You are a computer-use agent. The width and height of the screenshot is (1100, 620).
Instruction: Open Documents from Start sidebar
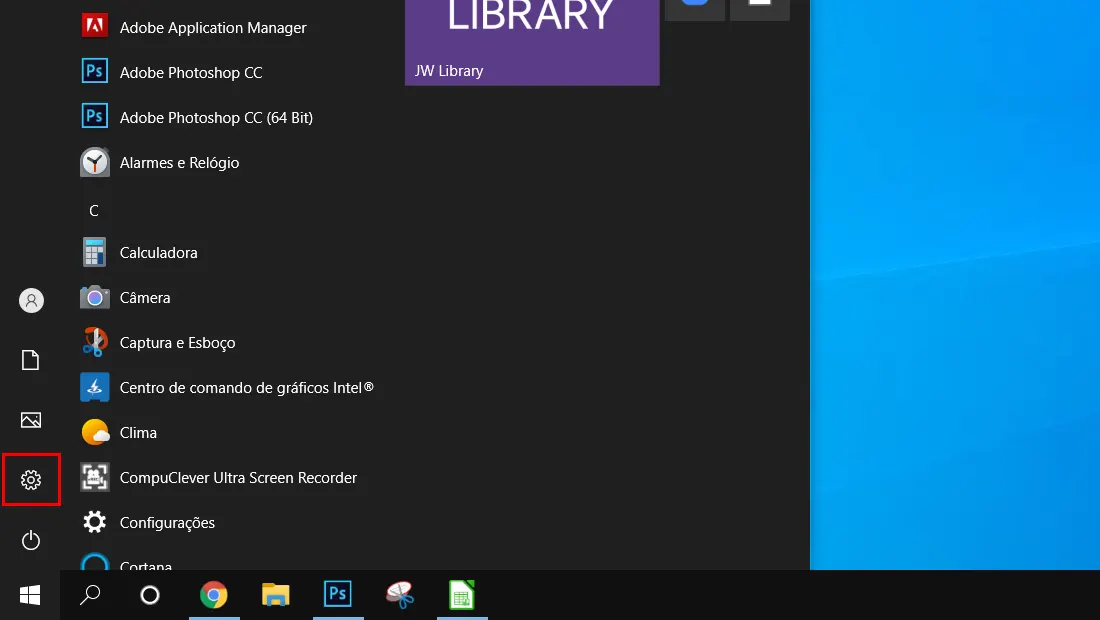[x=31, y=360]
